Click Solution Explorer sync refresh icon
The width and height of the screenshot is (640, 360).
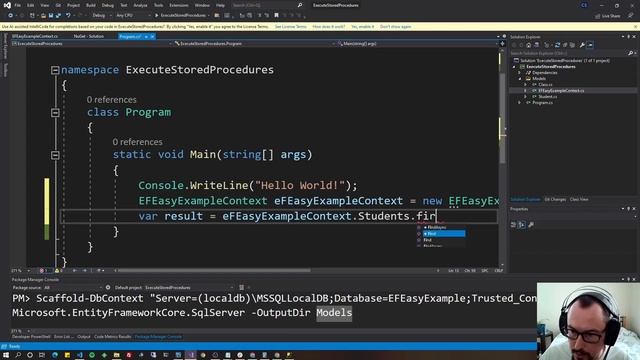[x=557, y=45]
